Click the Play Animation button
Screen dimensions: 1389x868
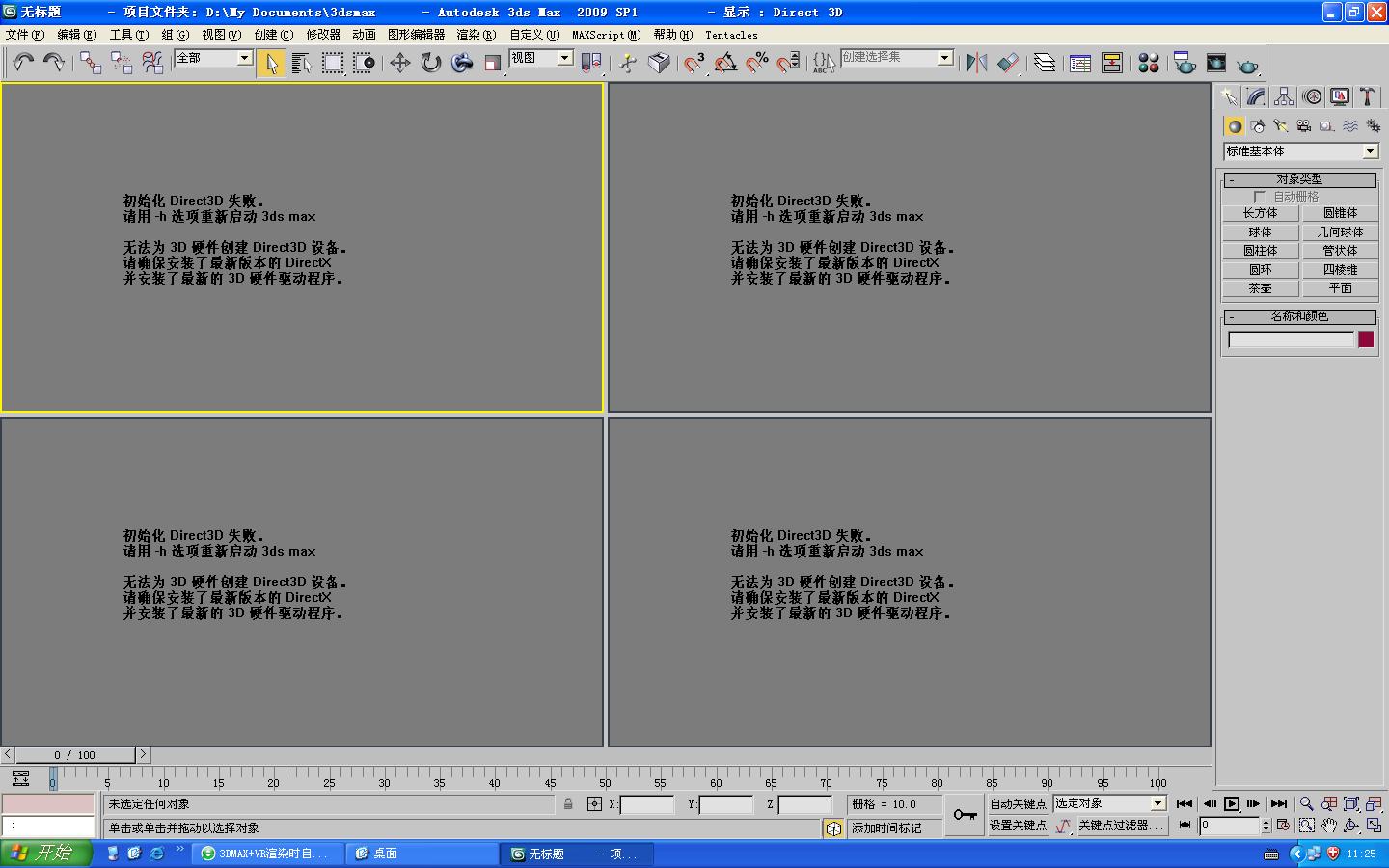click(x=1232, y=803)
